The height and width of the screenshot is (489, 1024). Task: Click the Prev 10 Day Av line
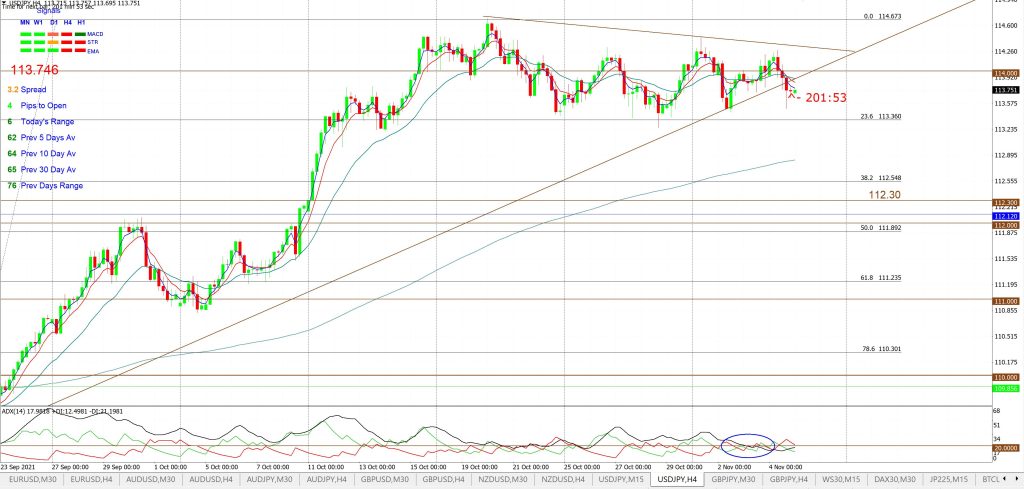pos(41,153)
